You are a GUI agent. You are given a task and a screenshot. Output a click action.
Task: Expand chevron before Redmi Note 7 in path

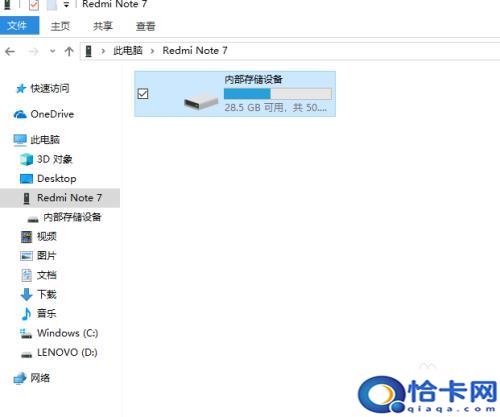(x=152, y=51)
